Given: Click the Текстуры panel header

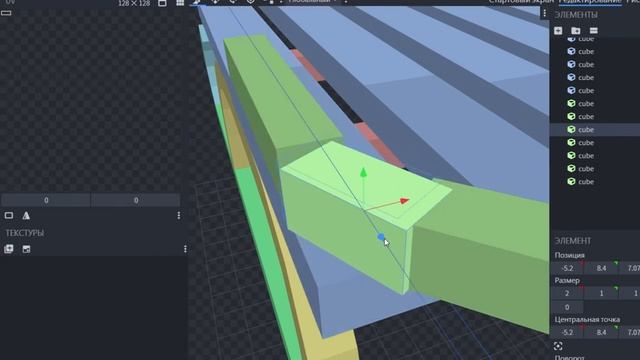Looking at the screenshot, I should pos(24,233).
